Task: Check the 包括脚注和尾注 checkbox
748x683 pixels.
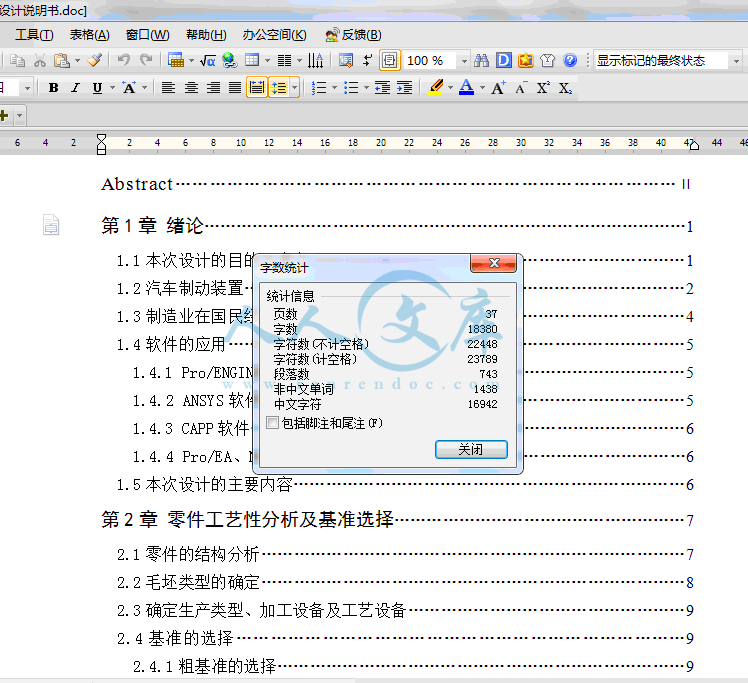Action: pos(272,423)
